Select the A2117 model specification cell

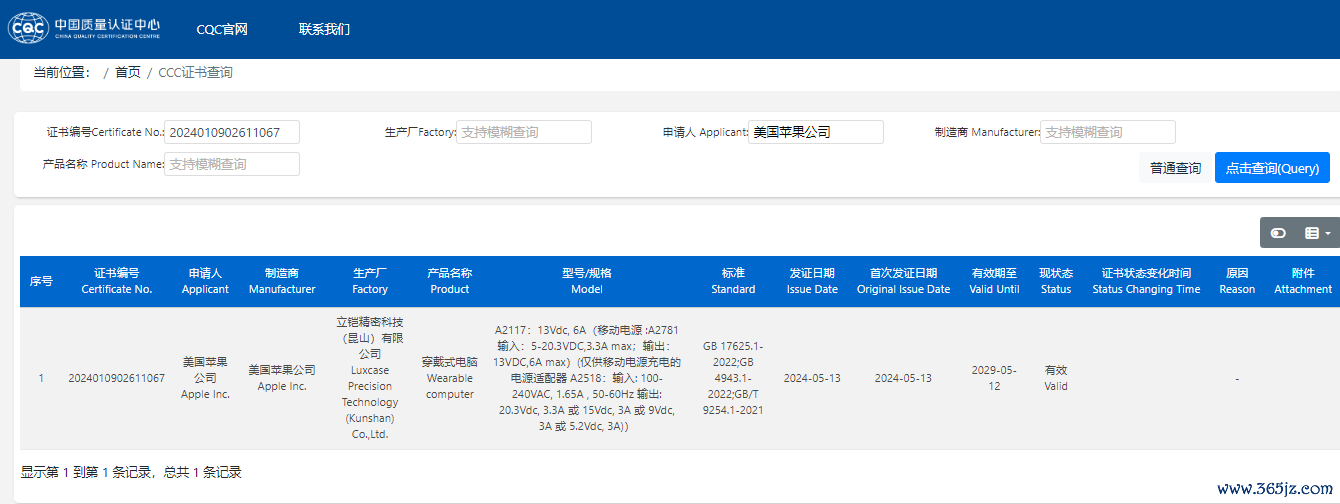[x=587, y=378]
